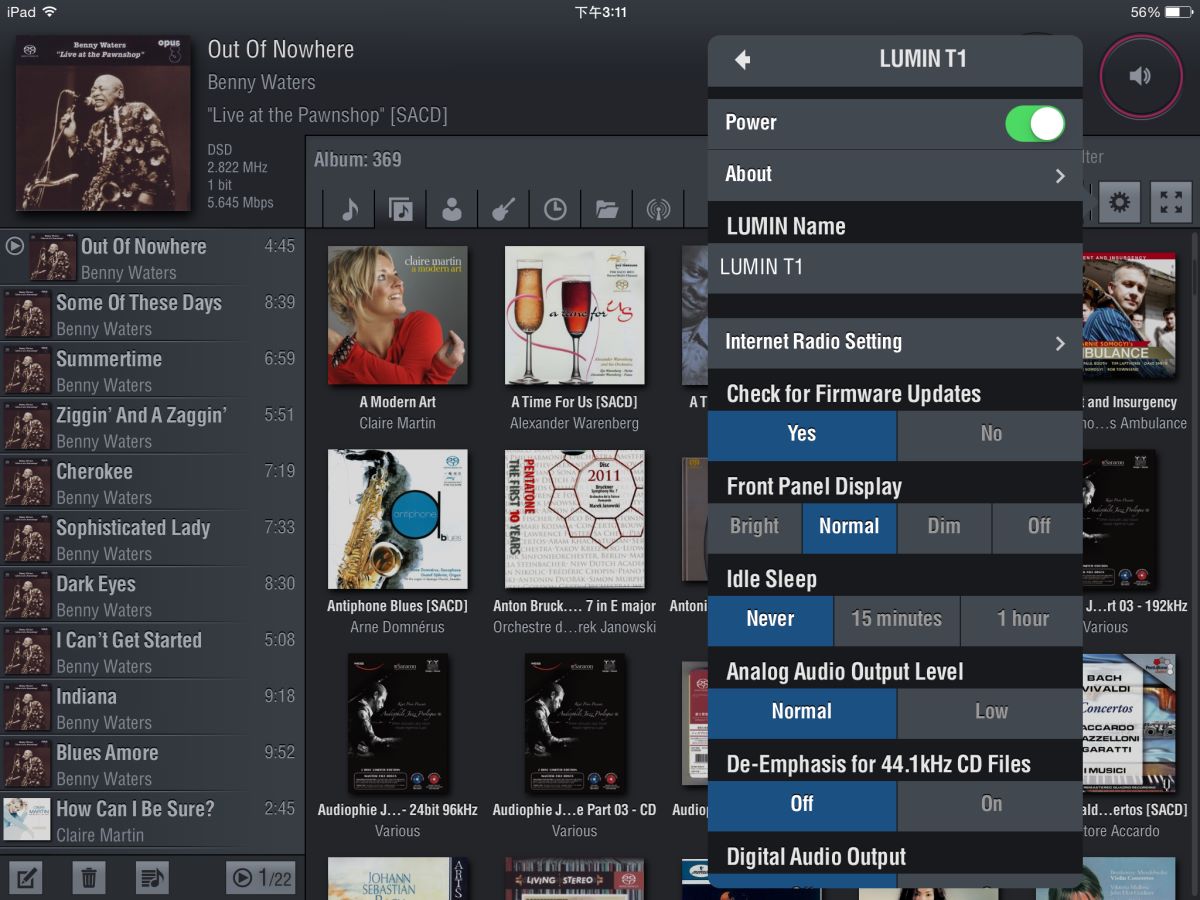The image size is (1200, 900).
Task: Tap the status bar clock showing 3:11
Action: [601, 12]
